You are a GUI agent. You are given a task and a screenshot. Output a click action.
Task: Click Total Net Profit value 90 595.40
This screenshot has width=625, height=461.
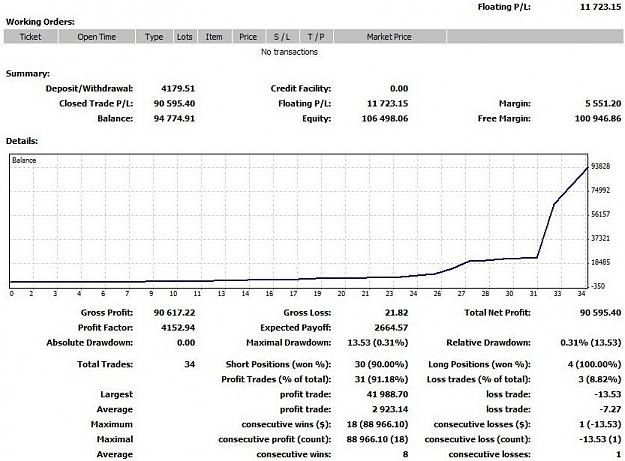[x=600, y=313]
